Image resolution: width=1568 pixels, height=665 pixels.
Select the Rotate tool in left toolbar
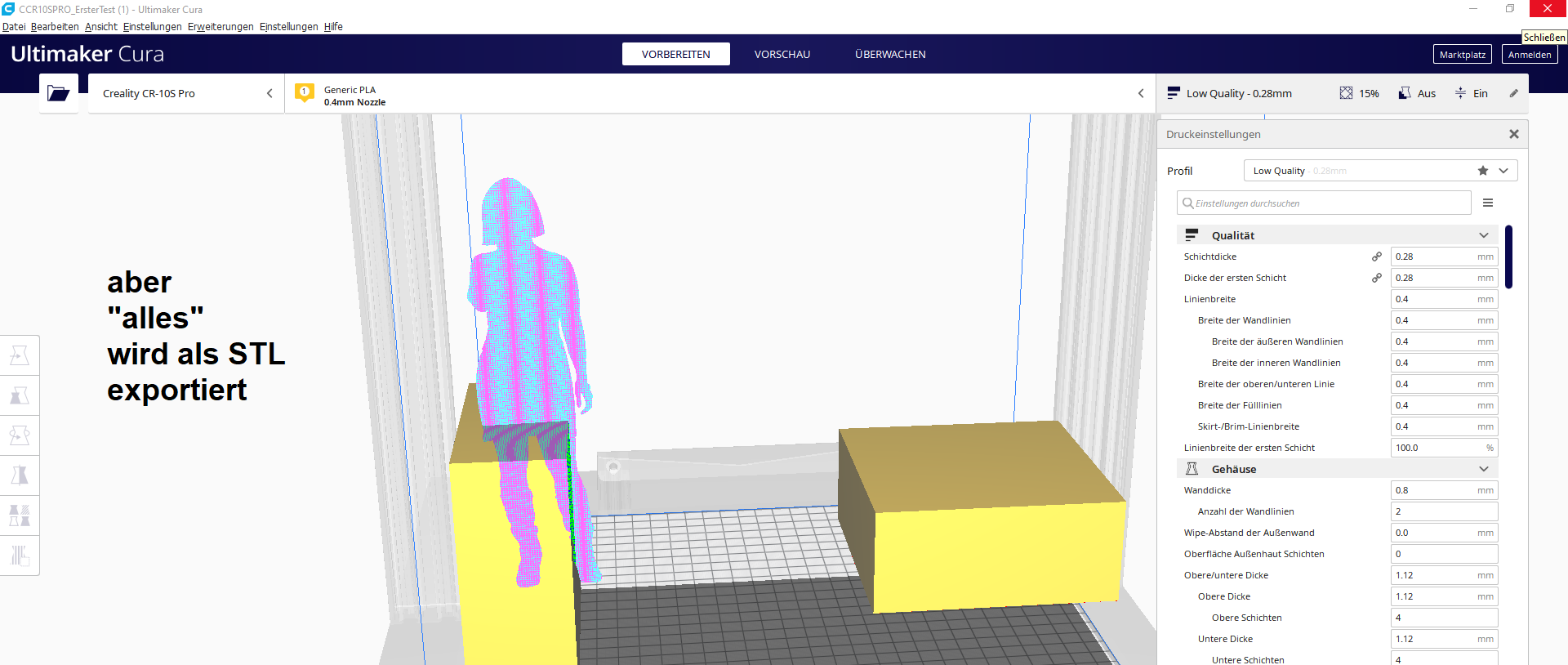click(20, 435)
